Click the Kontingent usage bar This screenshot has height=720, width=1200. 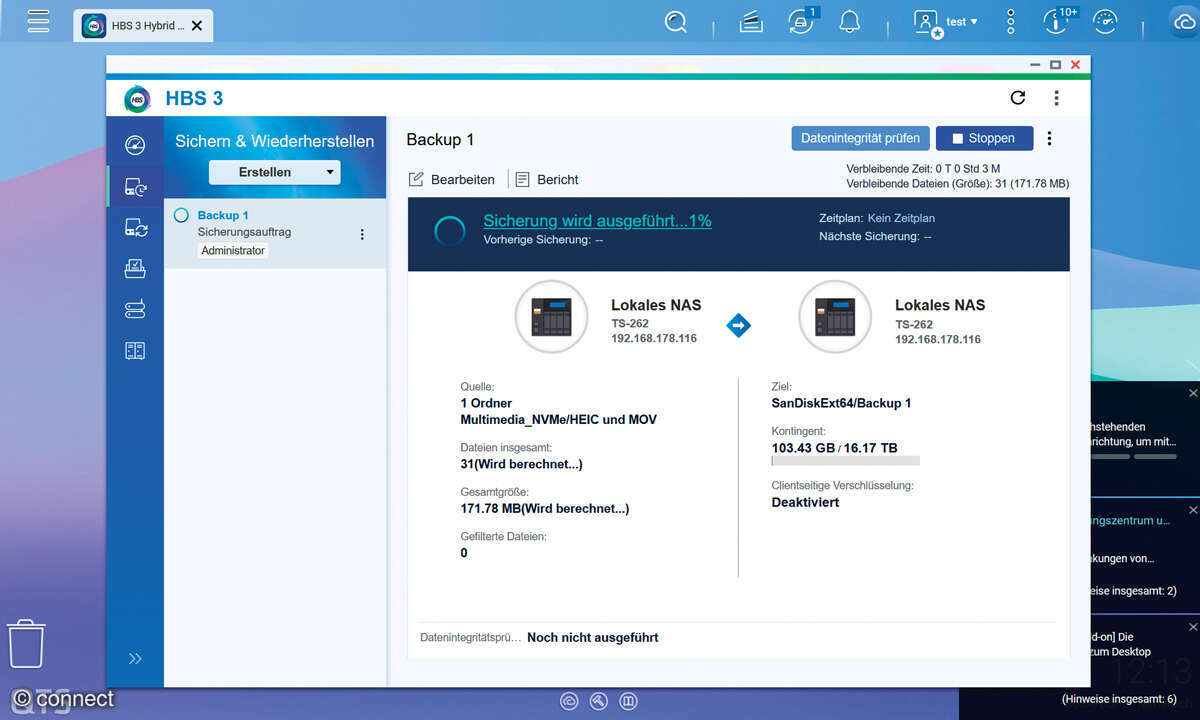(x=846, y=461)
